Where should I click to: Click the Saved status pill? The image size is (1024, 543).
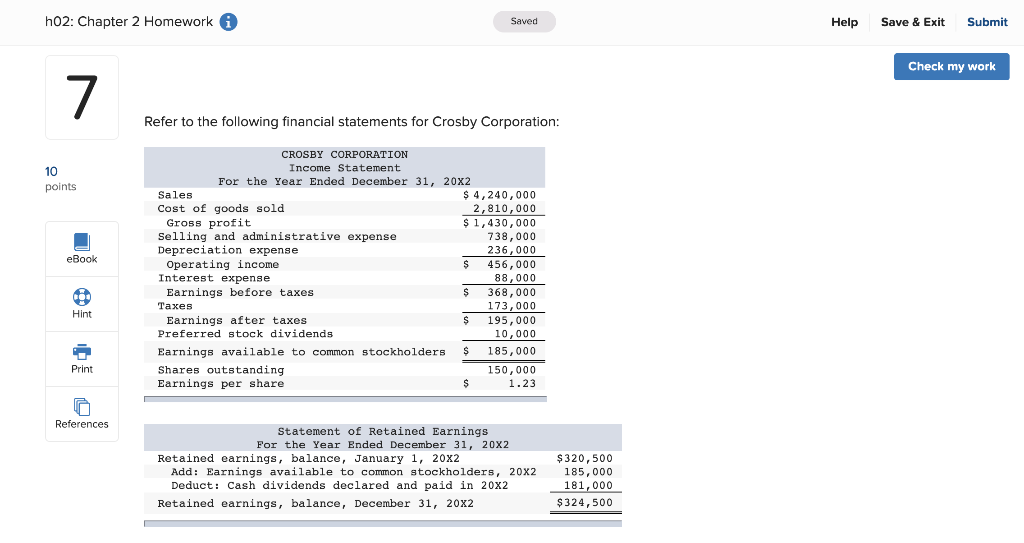tap(524, 22)
